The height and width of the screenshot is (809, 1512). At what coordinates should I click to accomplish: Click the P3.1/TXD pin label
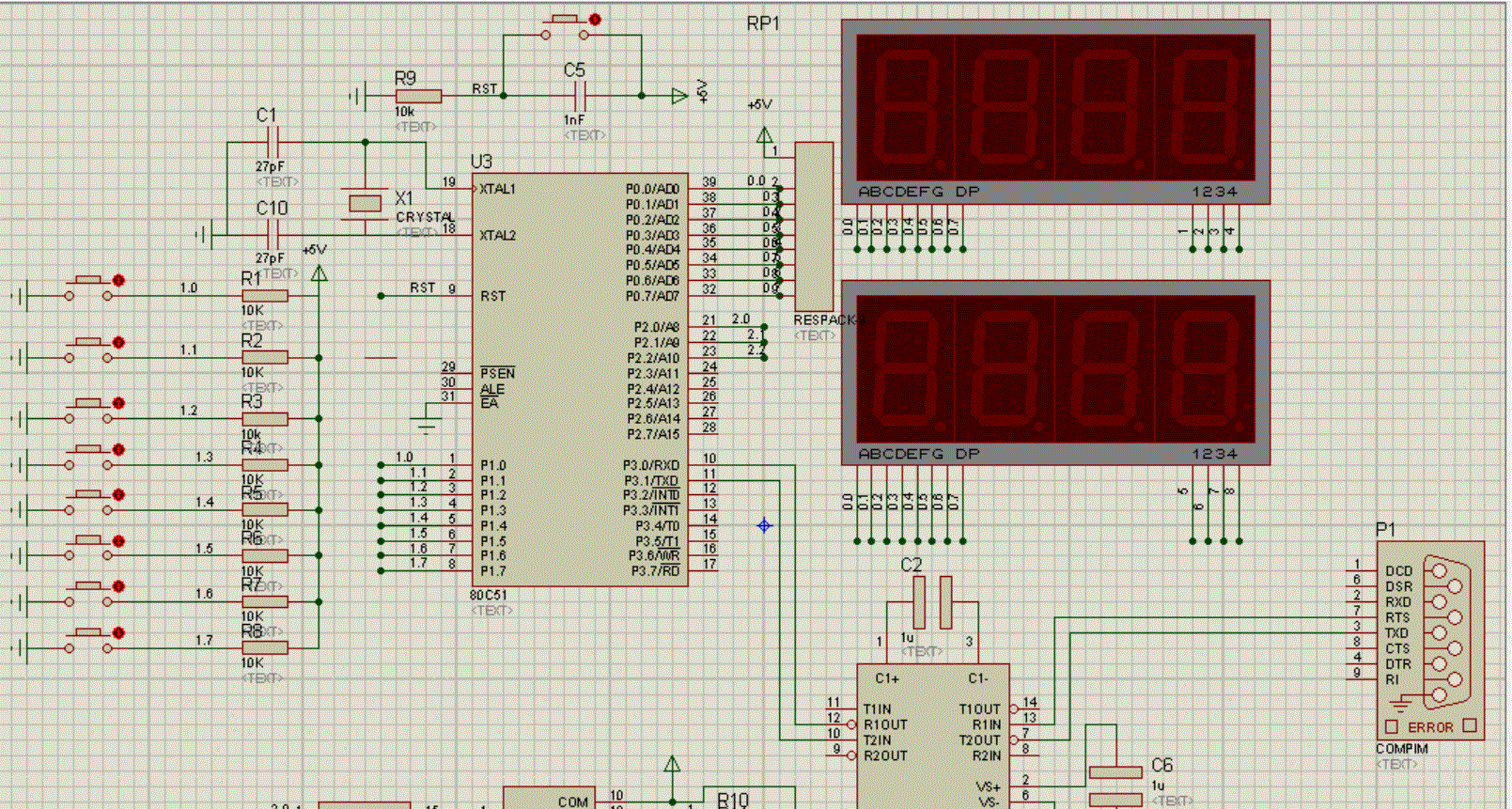tap(650, 480)
